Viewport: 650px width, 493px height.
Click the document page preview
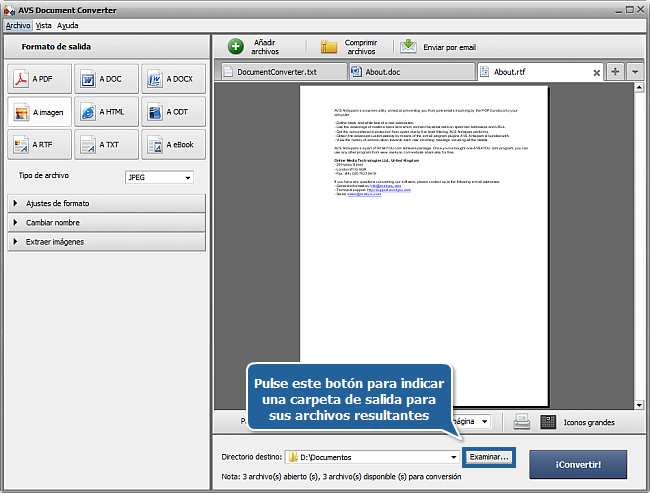point(424,246)
